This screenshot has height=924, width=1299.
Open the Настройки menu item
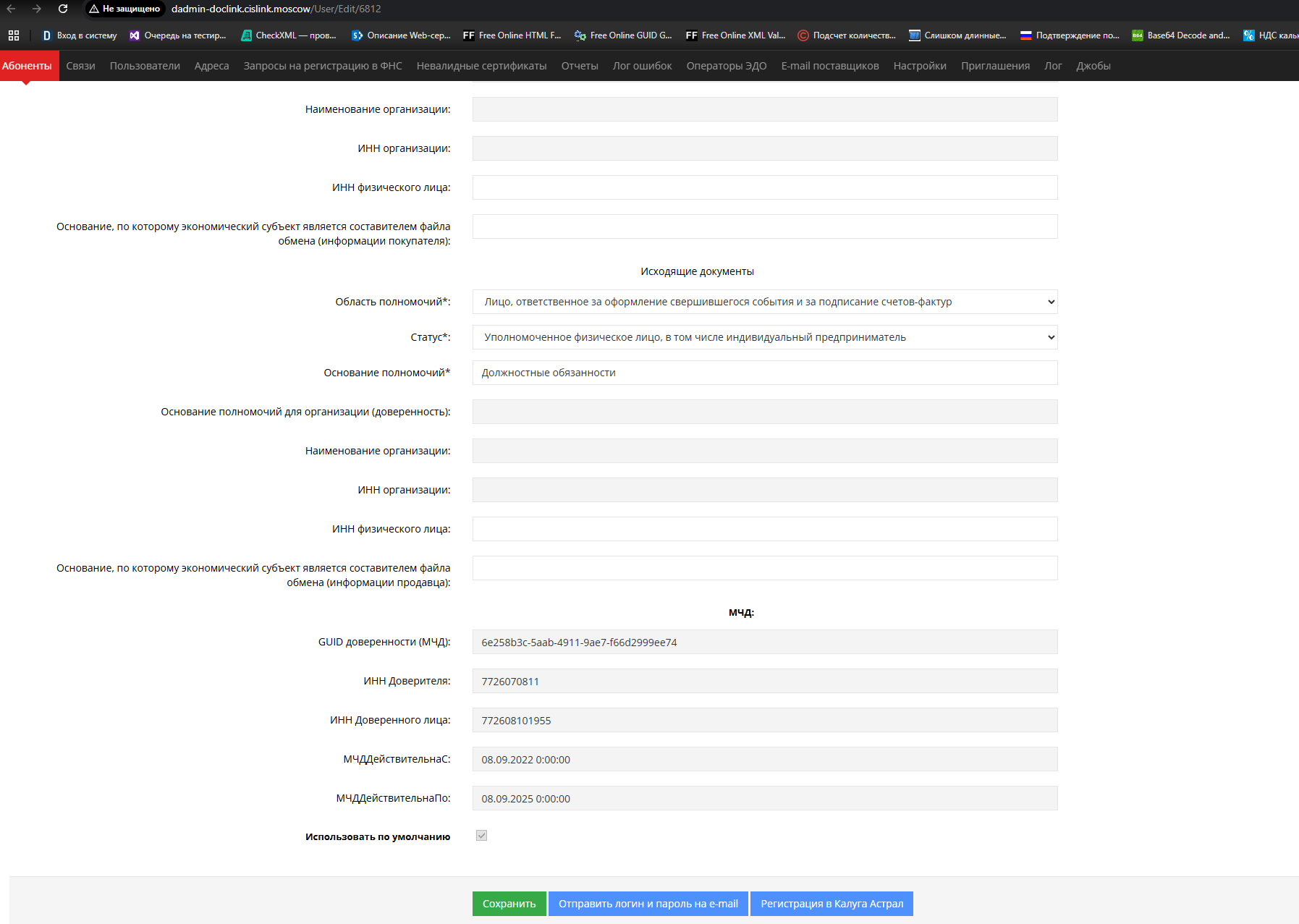tap(920, 66)
